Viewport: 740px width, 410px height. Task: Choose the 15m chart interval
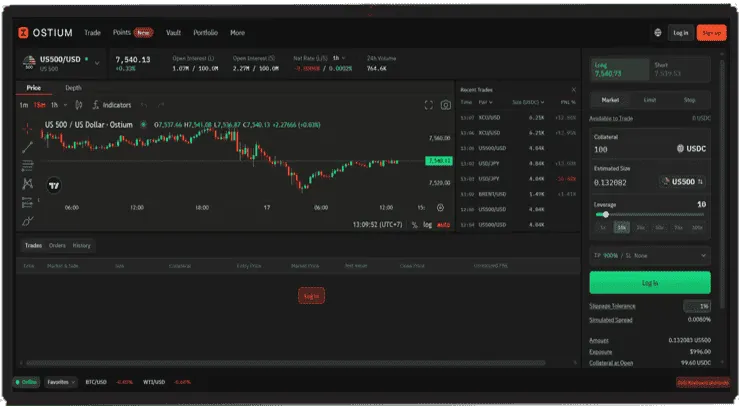coord(39,105)
